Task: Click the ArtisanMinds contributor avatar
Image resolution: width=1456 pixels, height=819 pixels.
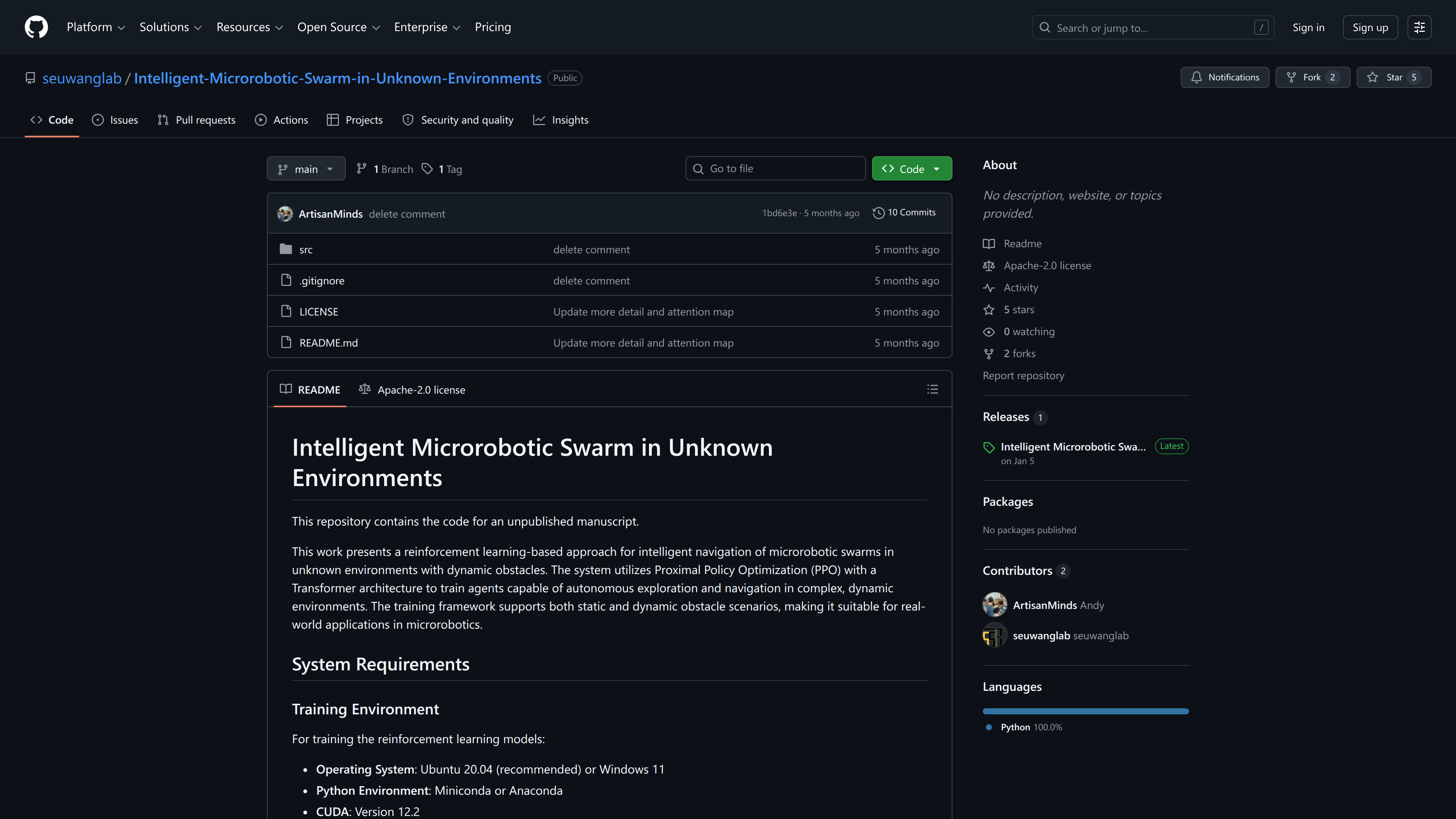Action: (995, 605)
